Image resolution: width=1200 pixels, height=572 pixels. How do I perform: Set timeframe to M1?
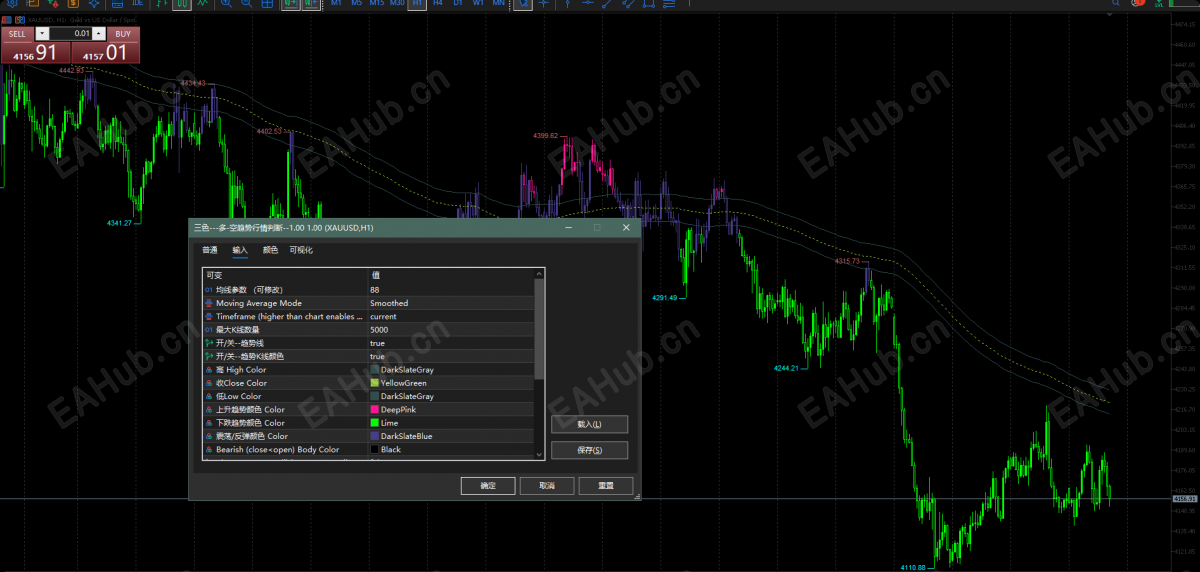[x=335, y=4]
